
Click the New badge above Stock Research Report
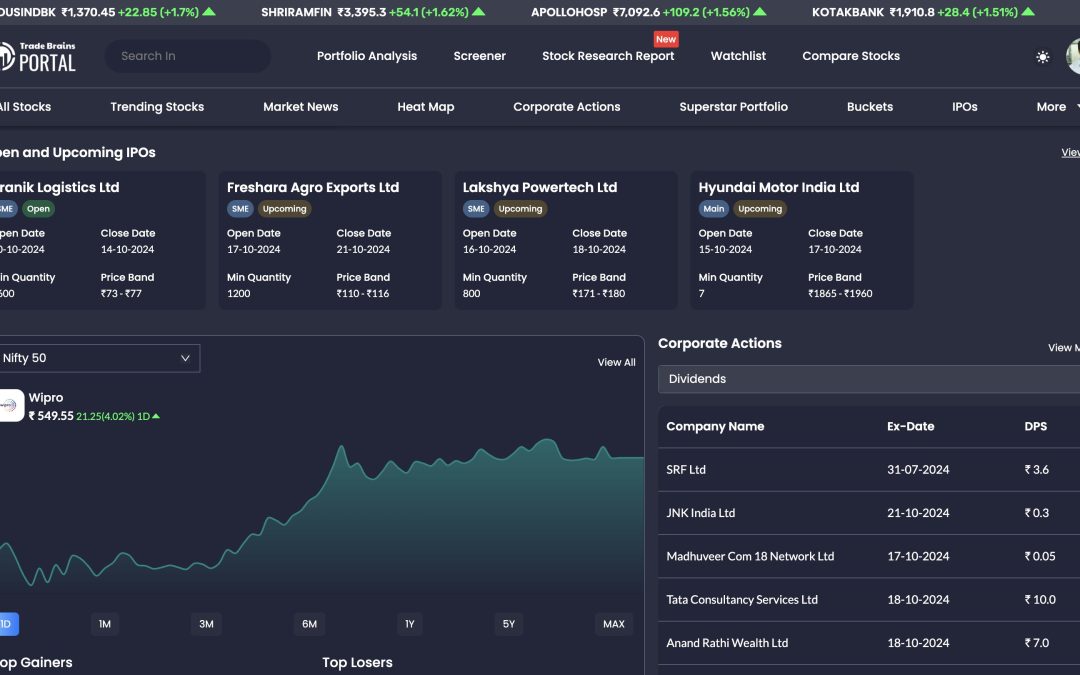pos(665,39)
